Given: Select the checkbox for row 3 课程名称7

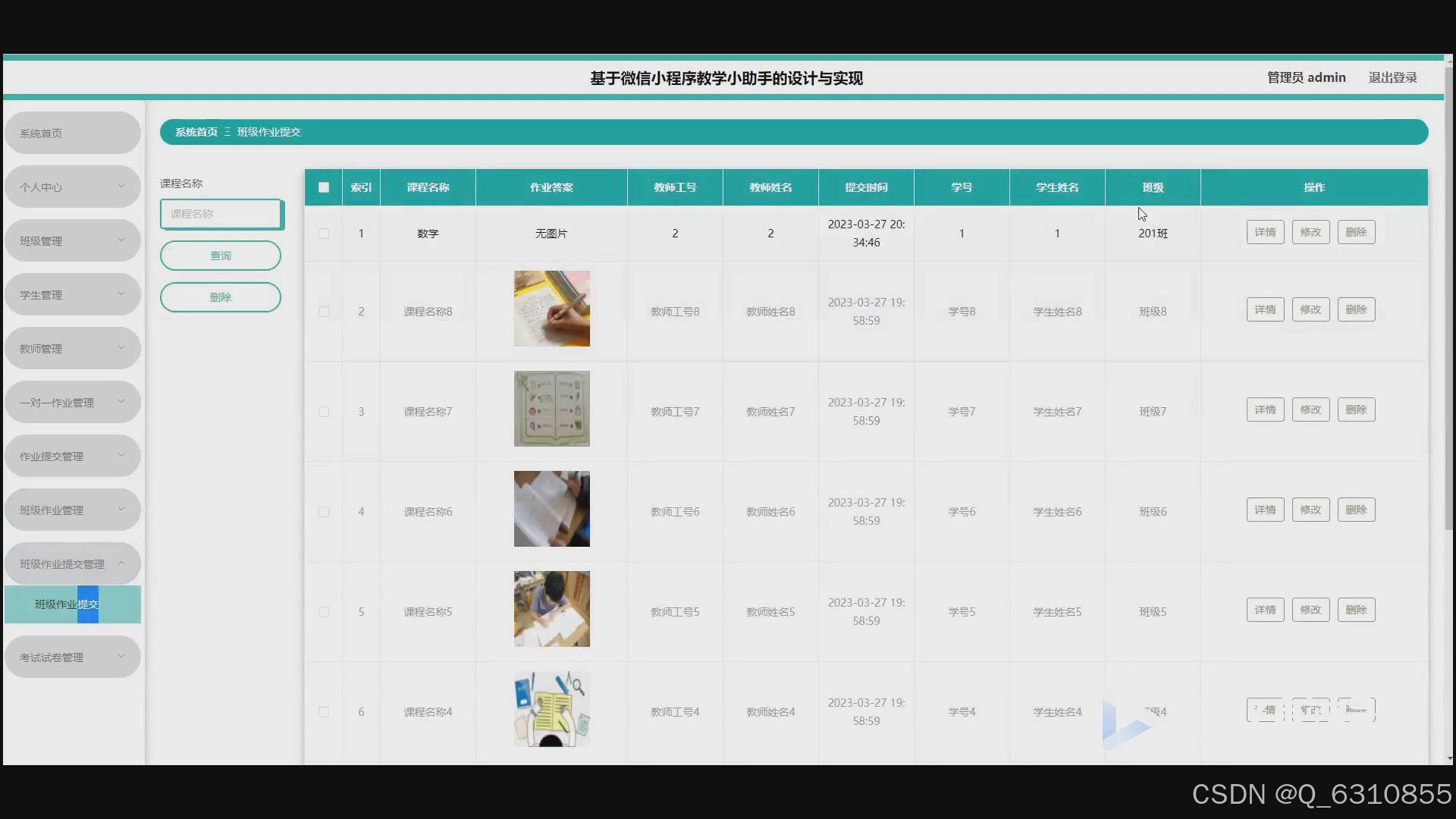Looking at the screenshot, I should 324,412.
